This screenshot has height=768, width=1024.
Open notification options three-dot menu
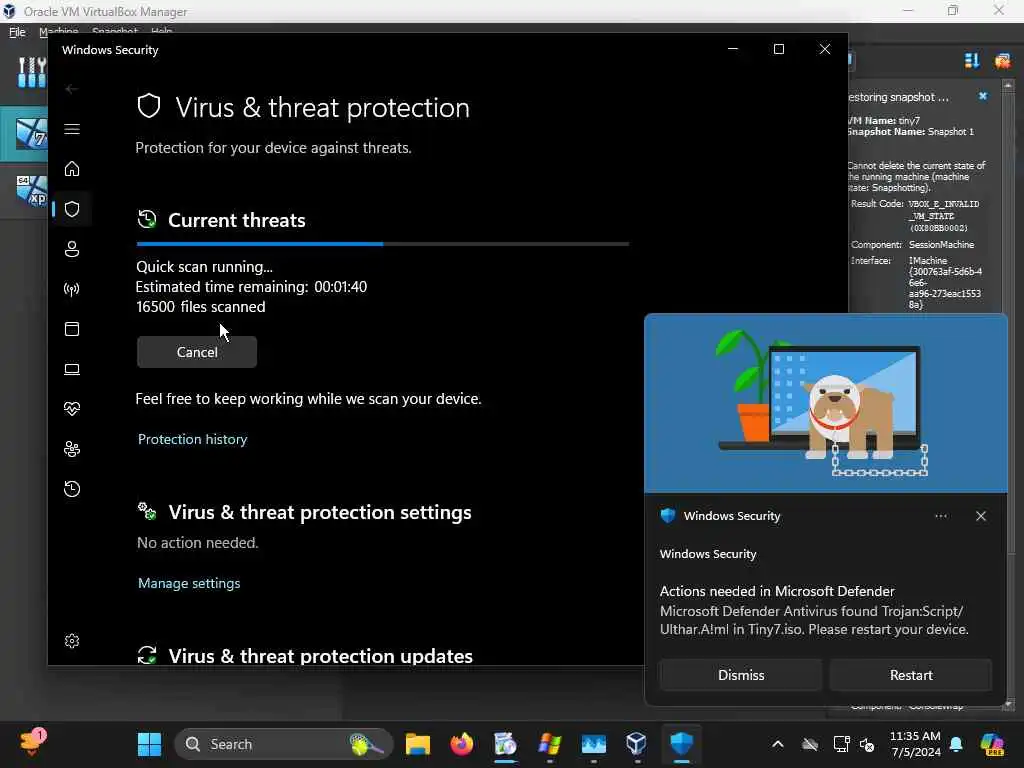(940, 516)
